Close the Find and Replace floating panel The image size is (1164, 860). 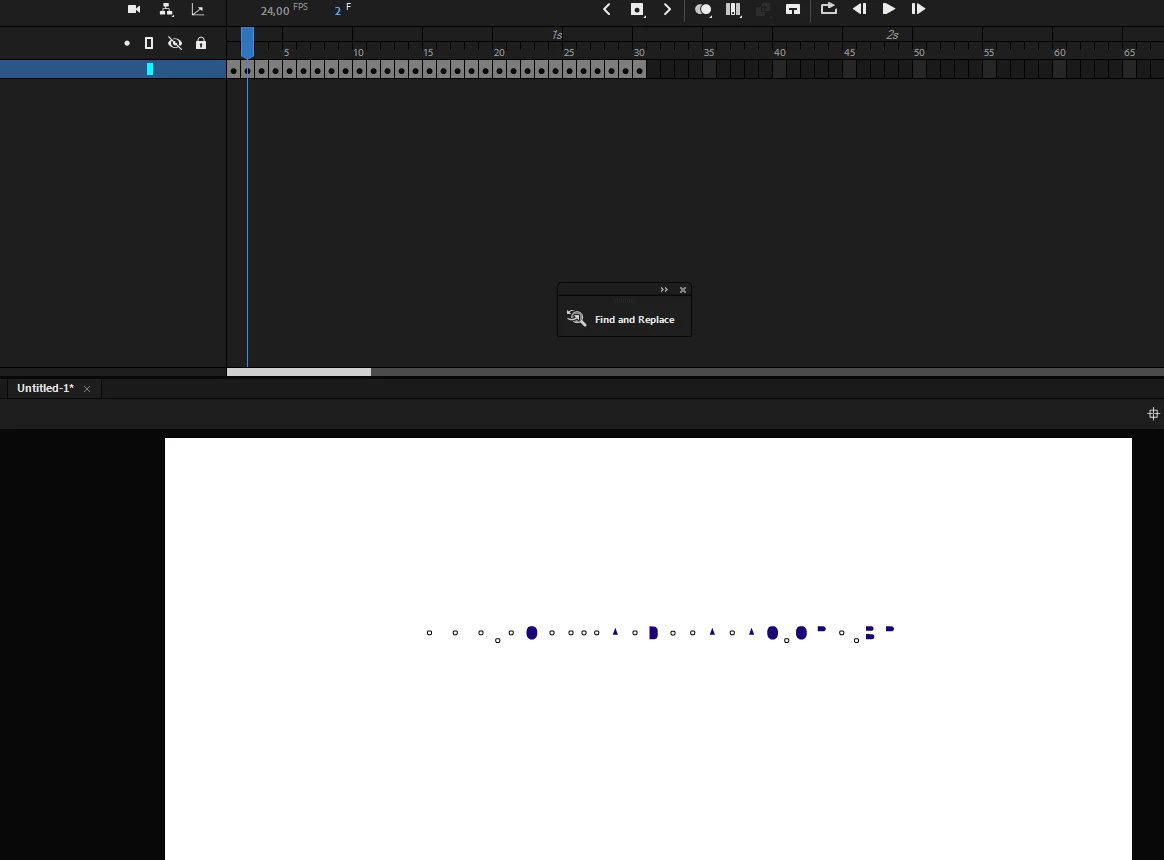click(683, 290)
